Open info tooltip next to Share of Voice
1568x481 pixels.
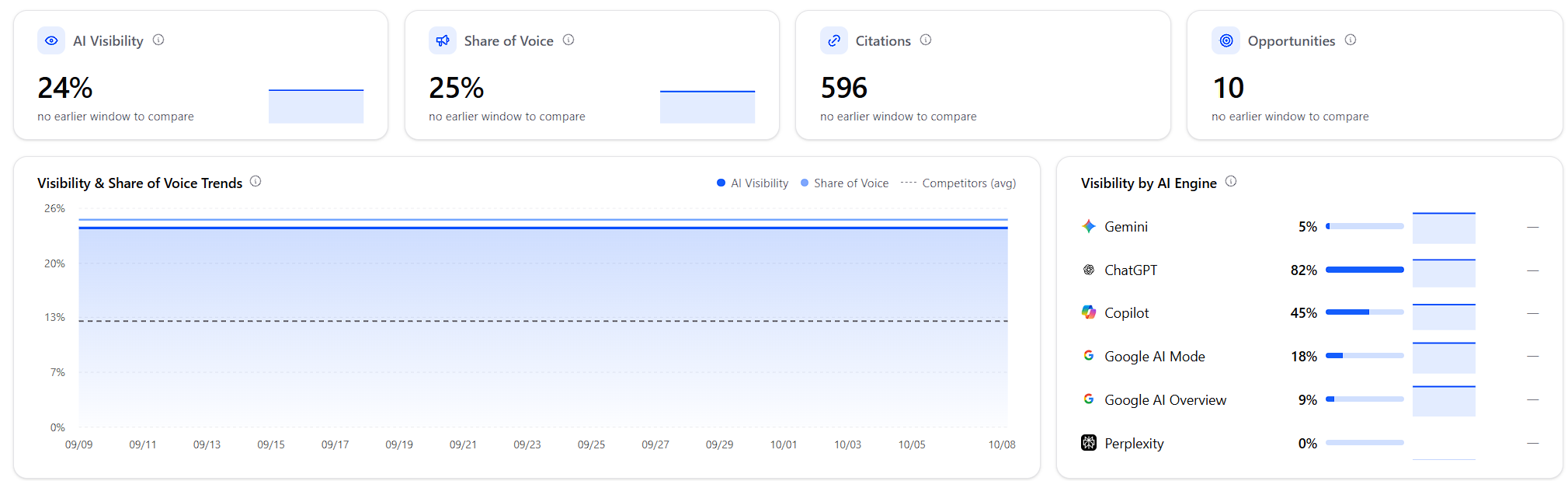click(568, 40)
